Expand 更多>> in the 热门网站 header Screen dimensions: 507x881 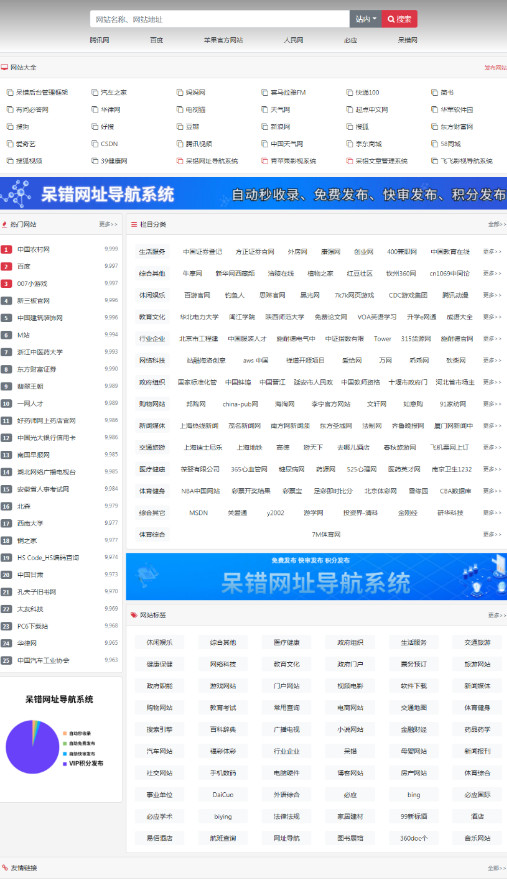108,224
